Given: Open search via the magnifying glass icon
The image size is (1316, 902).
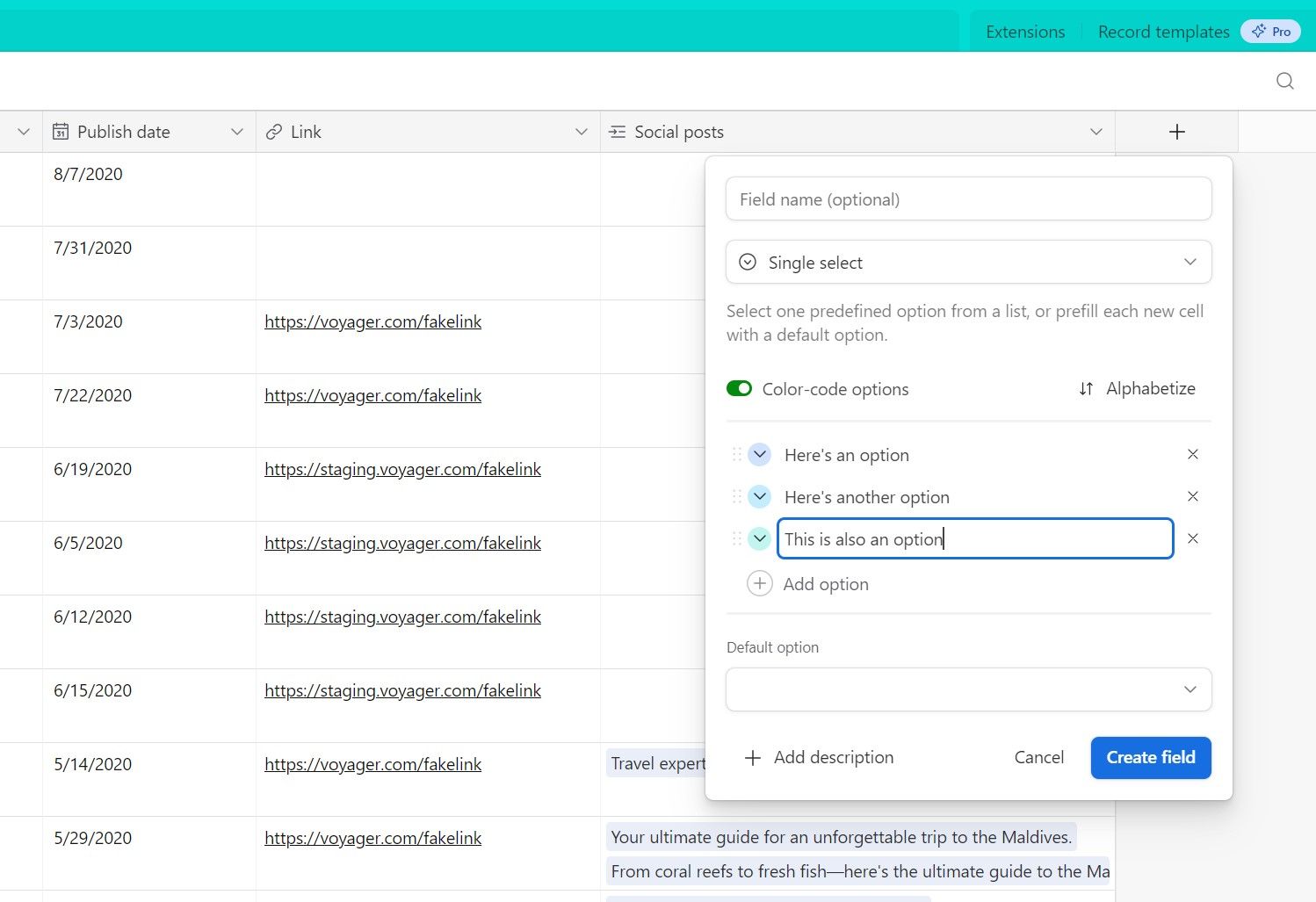Looking at the screenshot, I should pyautogui.click(x=1285, y=80).
